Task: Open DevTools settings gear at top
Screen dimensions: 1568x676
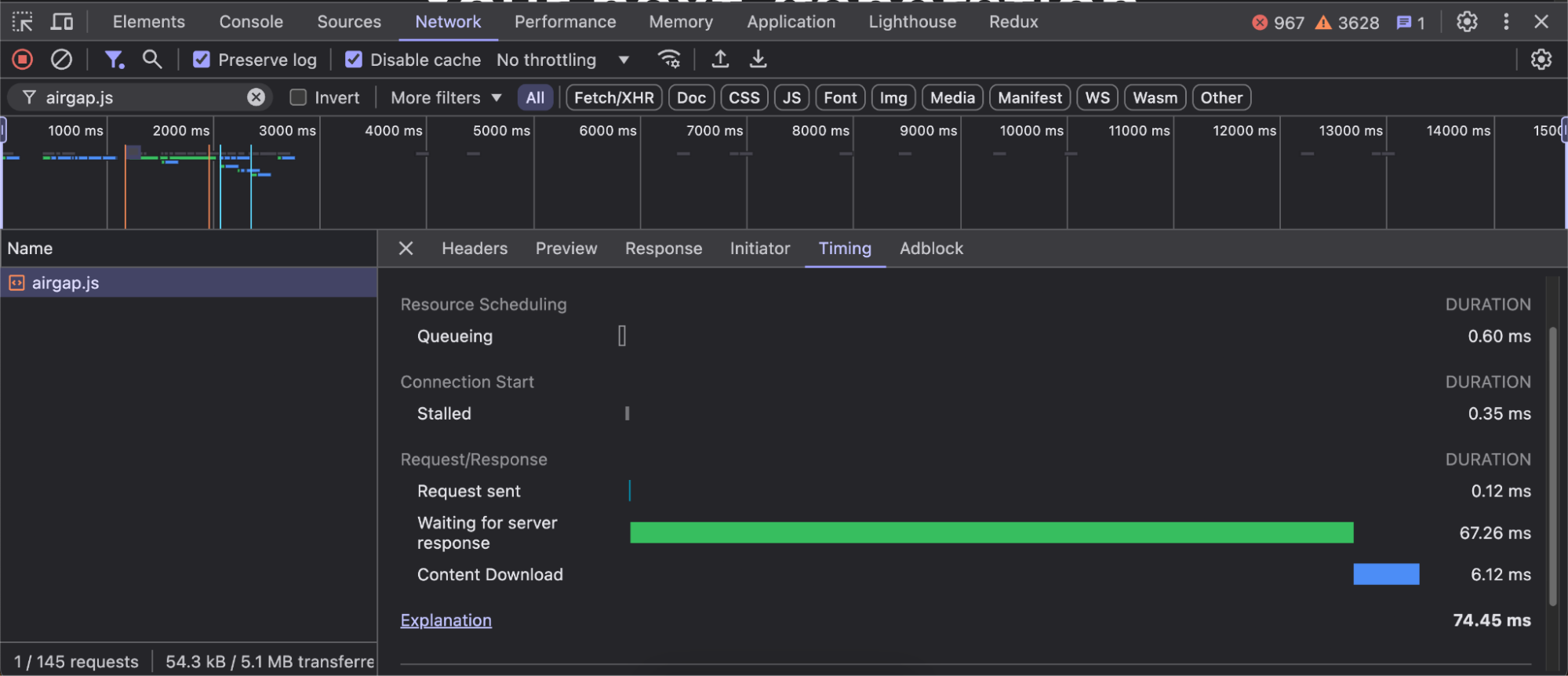Action: [x=1467, y=21]
